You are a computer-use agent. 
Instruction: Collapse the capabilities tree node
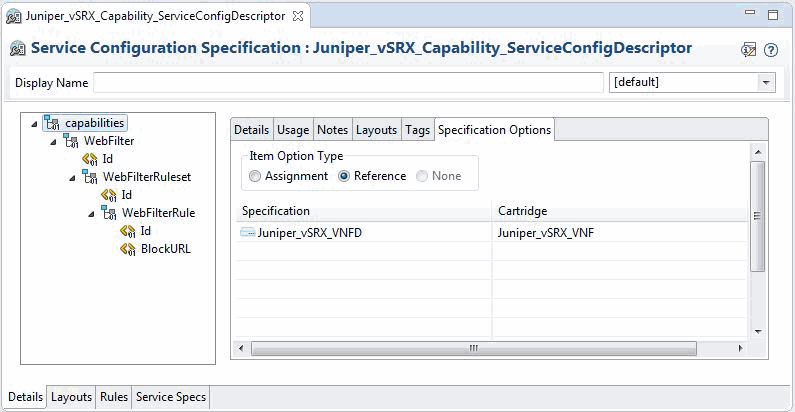[34, 124]
